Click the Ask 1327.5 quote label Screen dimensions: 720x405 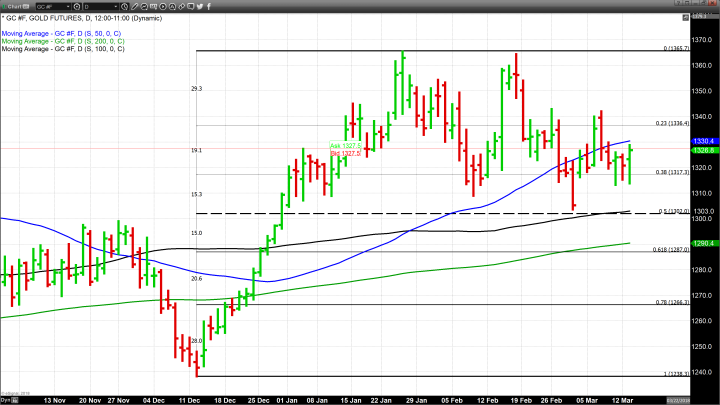pyautogui.click(x=343, y=146)
